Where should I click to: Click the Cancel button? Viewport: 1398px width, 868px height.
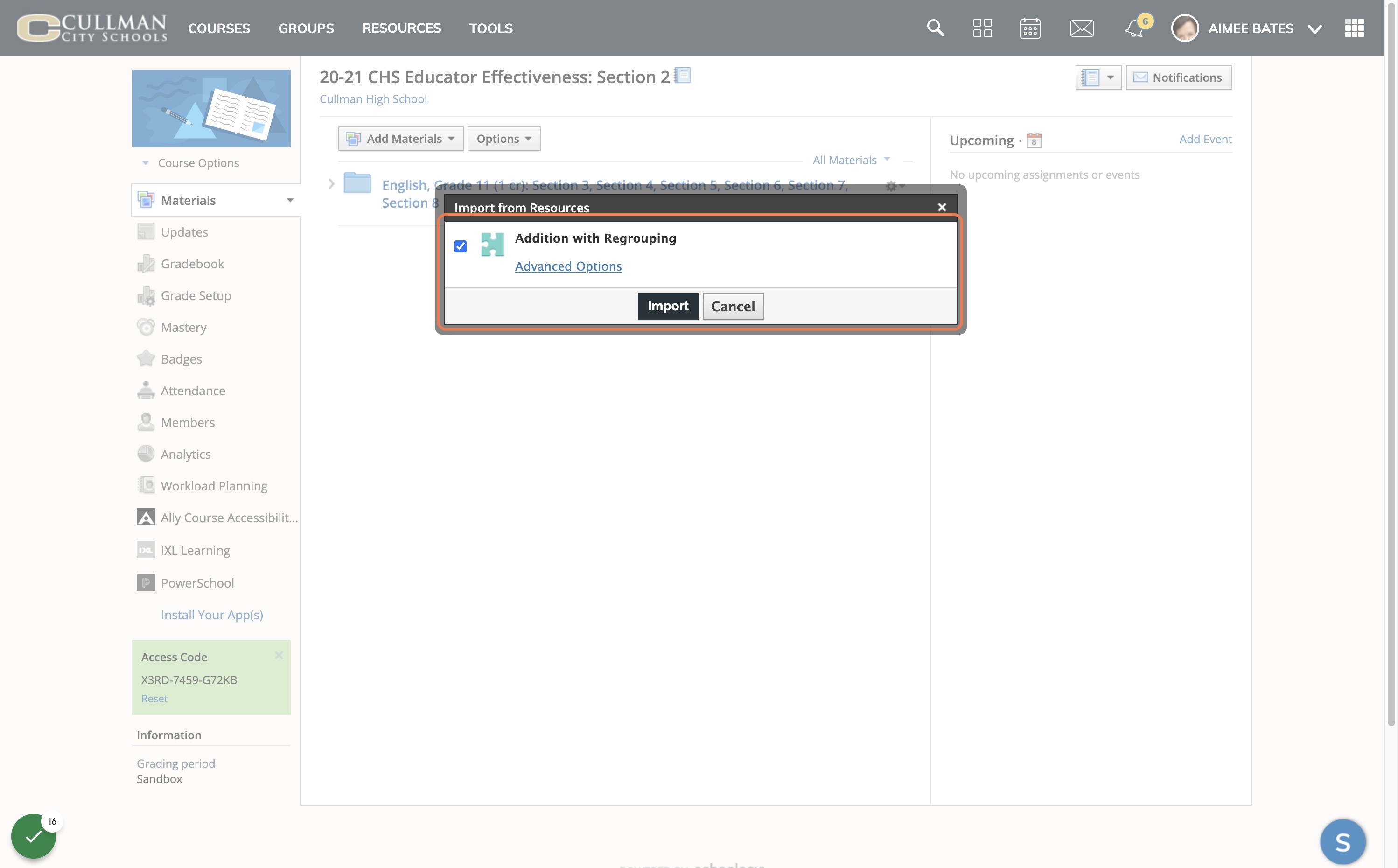(x=733, y=306)
